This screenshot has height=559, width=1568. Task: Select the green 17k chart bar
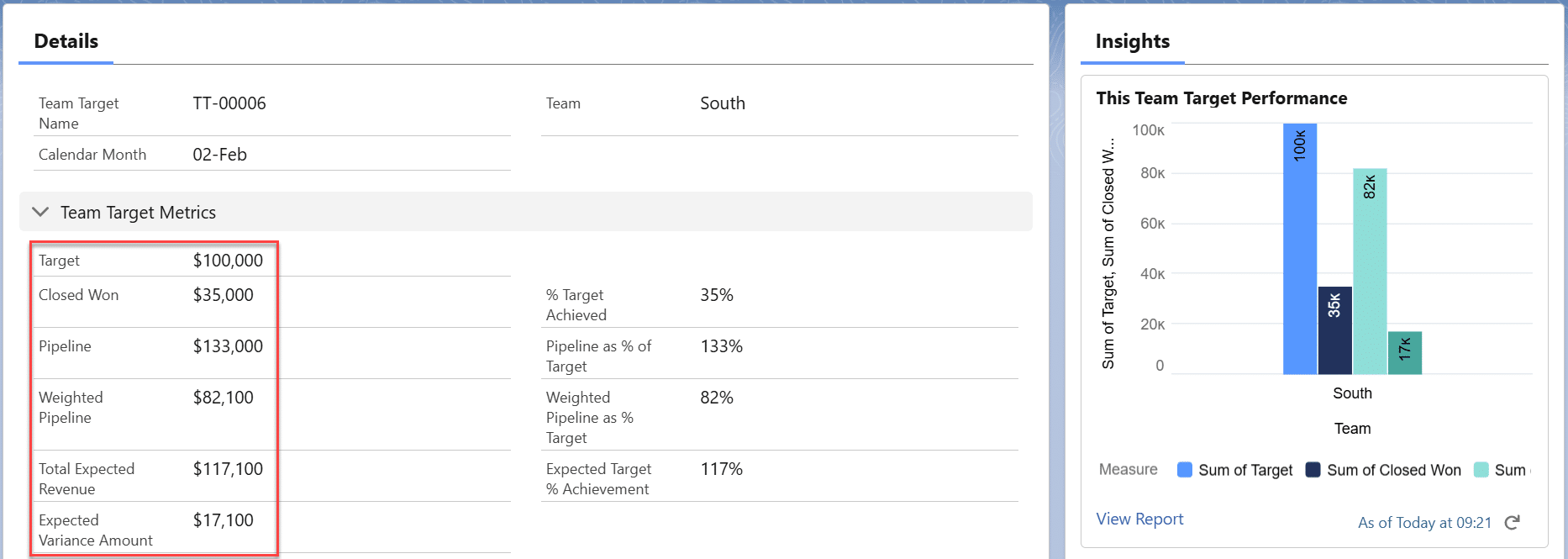(x=1404, y=352)
